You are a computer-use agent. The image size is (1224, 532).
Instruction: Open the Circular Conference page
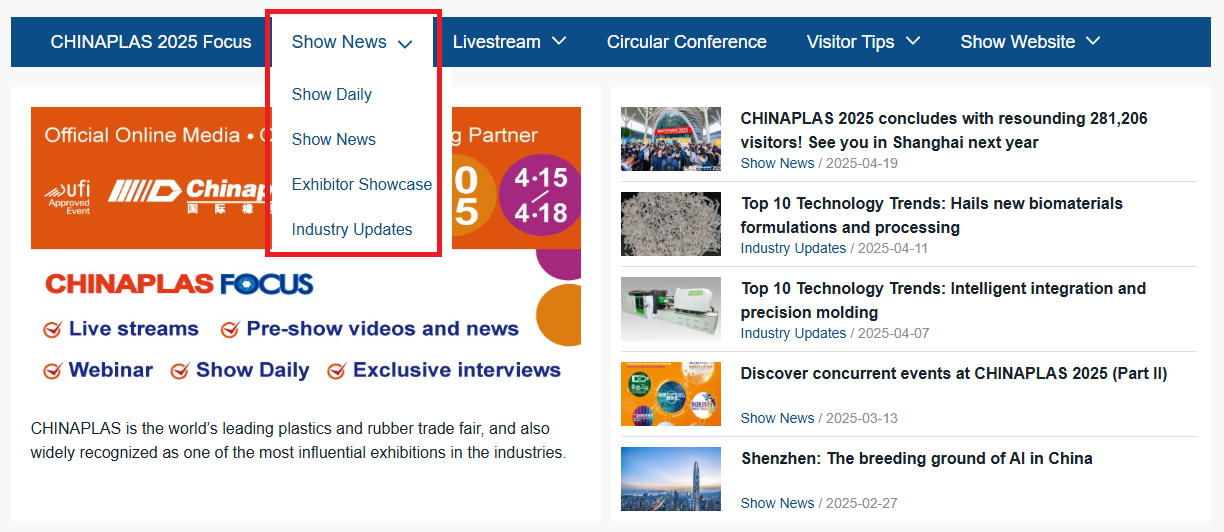pos(686,42)
